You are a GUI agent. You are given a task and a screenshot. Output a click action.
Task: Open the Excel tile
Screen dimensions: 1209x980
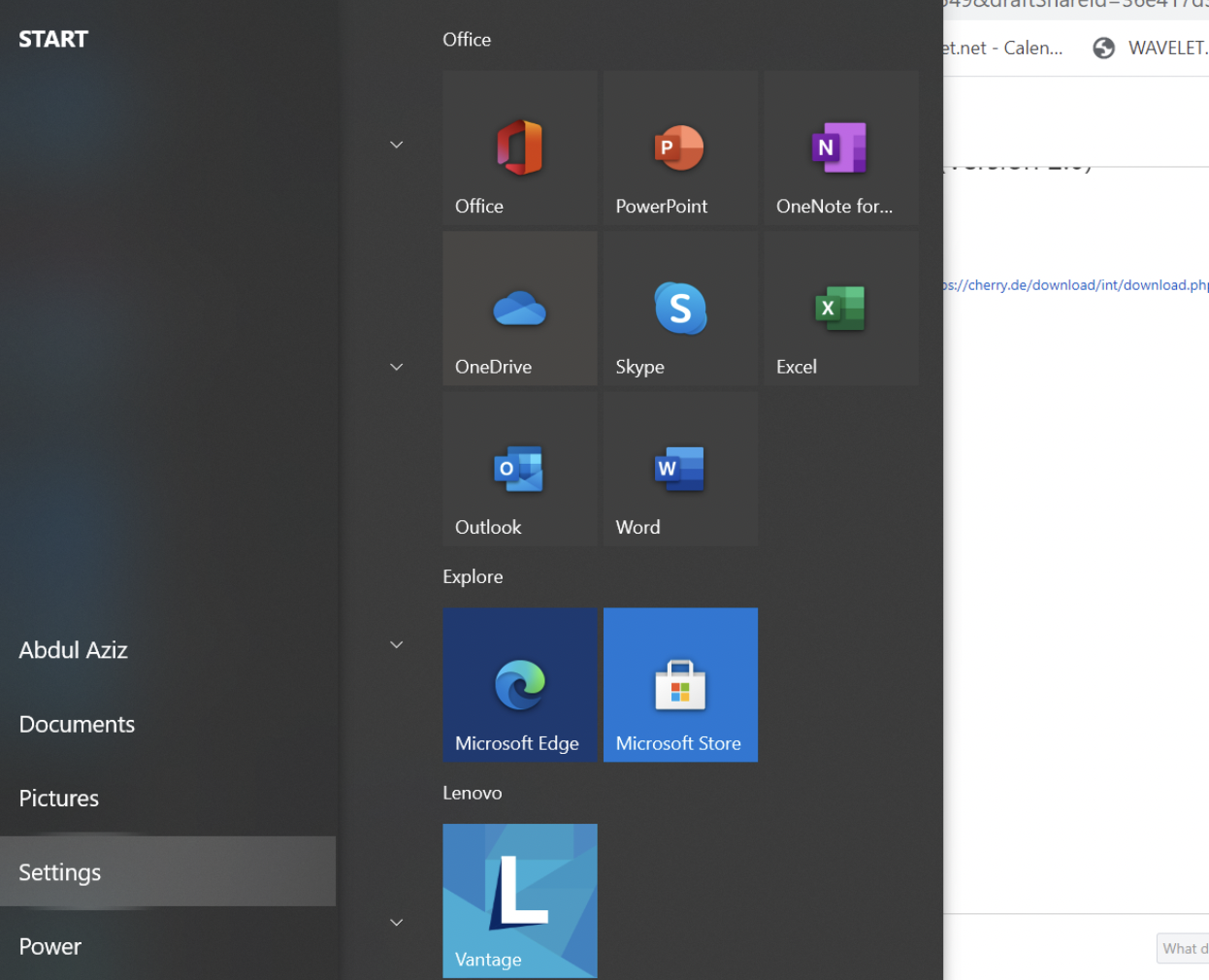point(840,309)
